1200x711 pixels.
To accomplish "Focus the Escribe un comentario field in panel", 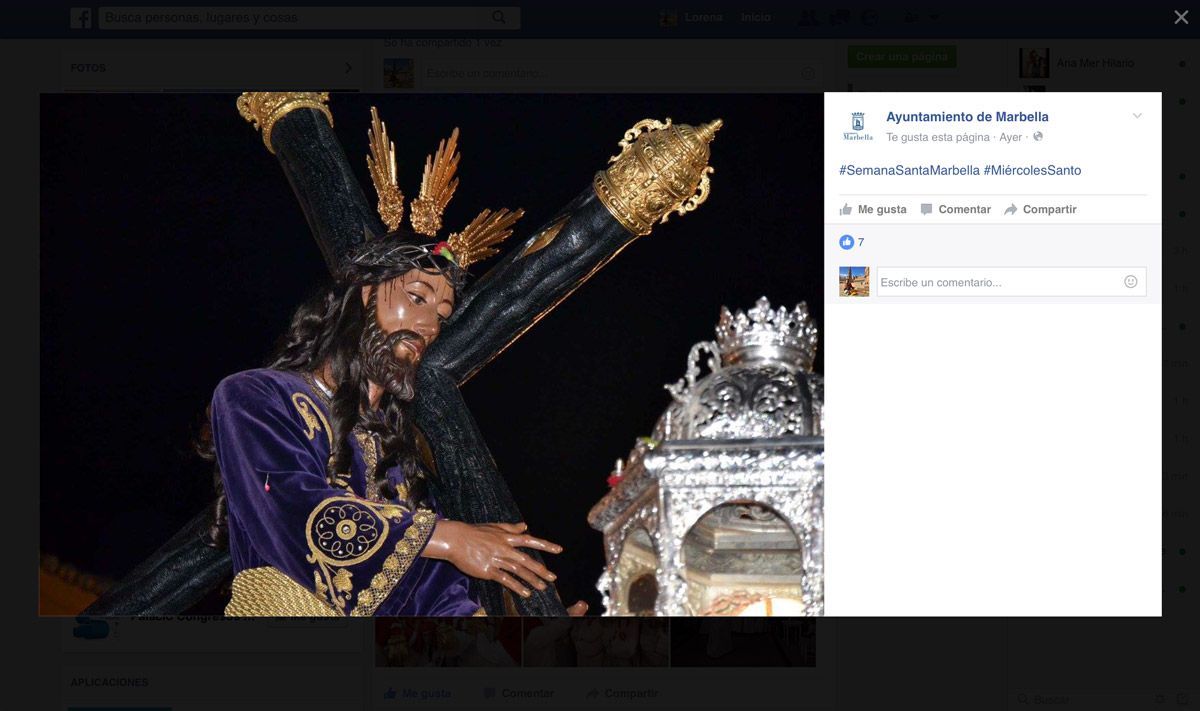I will pos(1011,282).
